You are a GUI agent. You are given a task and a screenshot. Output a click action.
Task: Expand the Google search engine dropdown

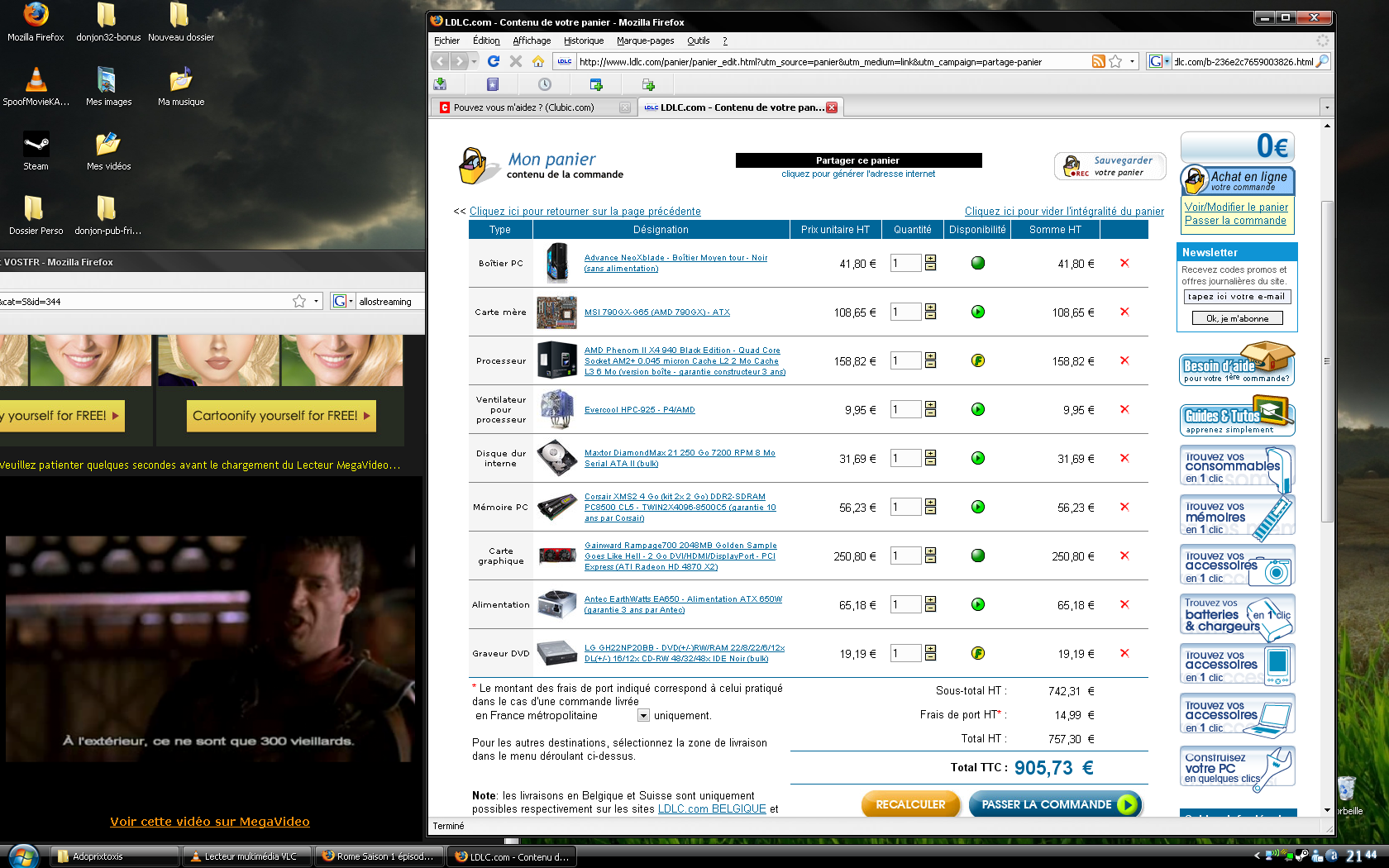[1159, 61]
